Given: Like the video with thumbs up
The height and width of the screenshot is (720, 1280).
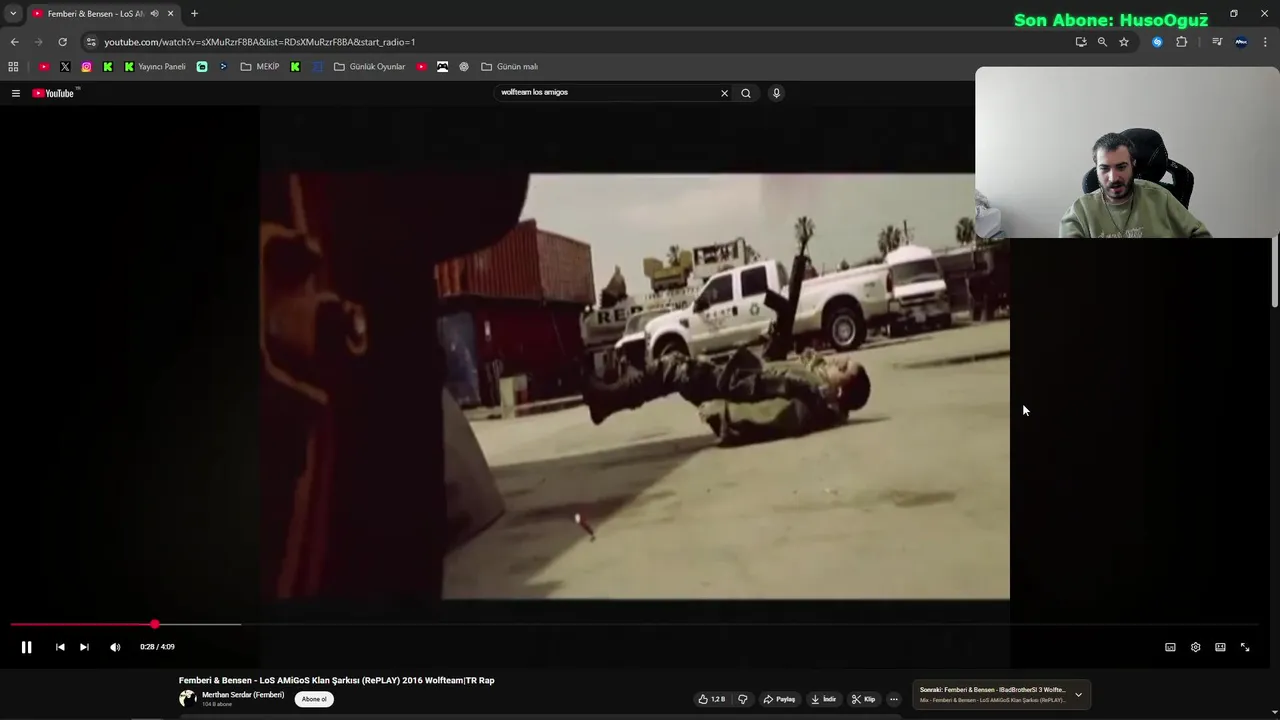Looking at the screenshot, I should point(712,699).
